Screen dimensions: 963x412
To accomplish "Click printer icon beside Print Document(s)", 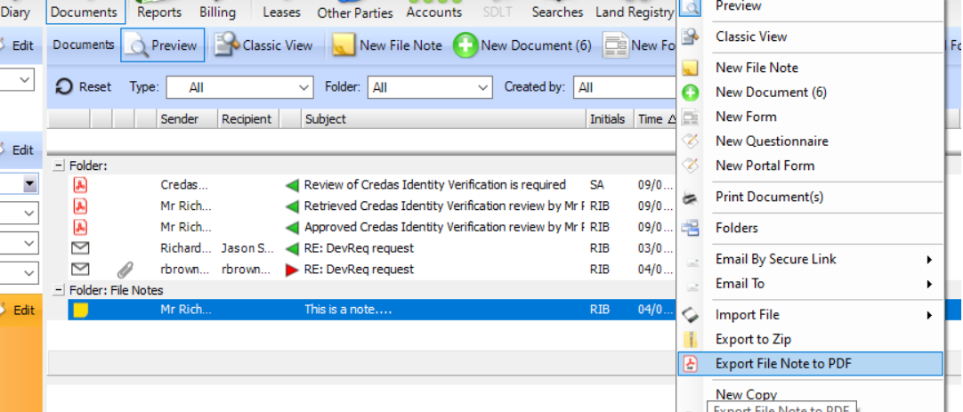I will (690, 198).
